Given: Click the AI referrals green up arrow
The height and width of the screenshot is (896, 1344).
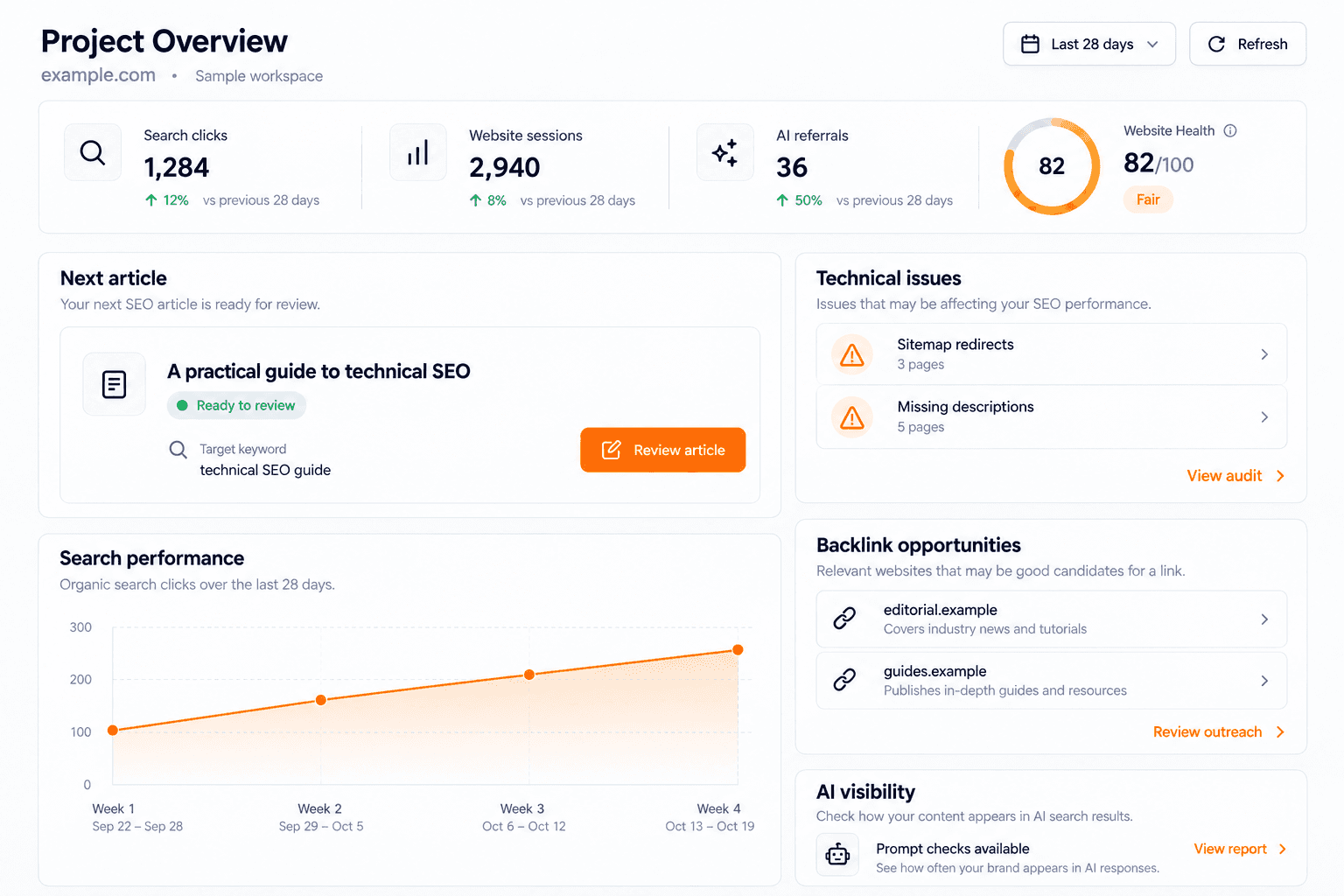Looking at the screenshot, I should point(782,200).
